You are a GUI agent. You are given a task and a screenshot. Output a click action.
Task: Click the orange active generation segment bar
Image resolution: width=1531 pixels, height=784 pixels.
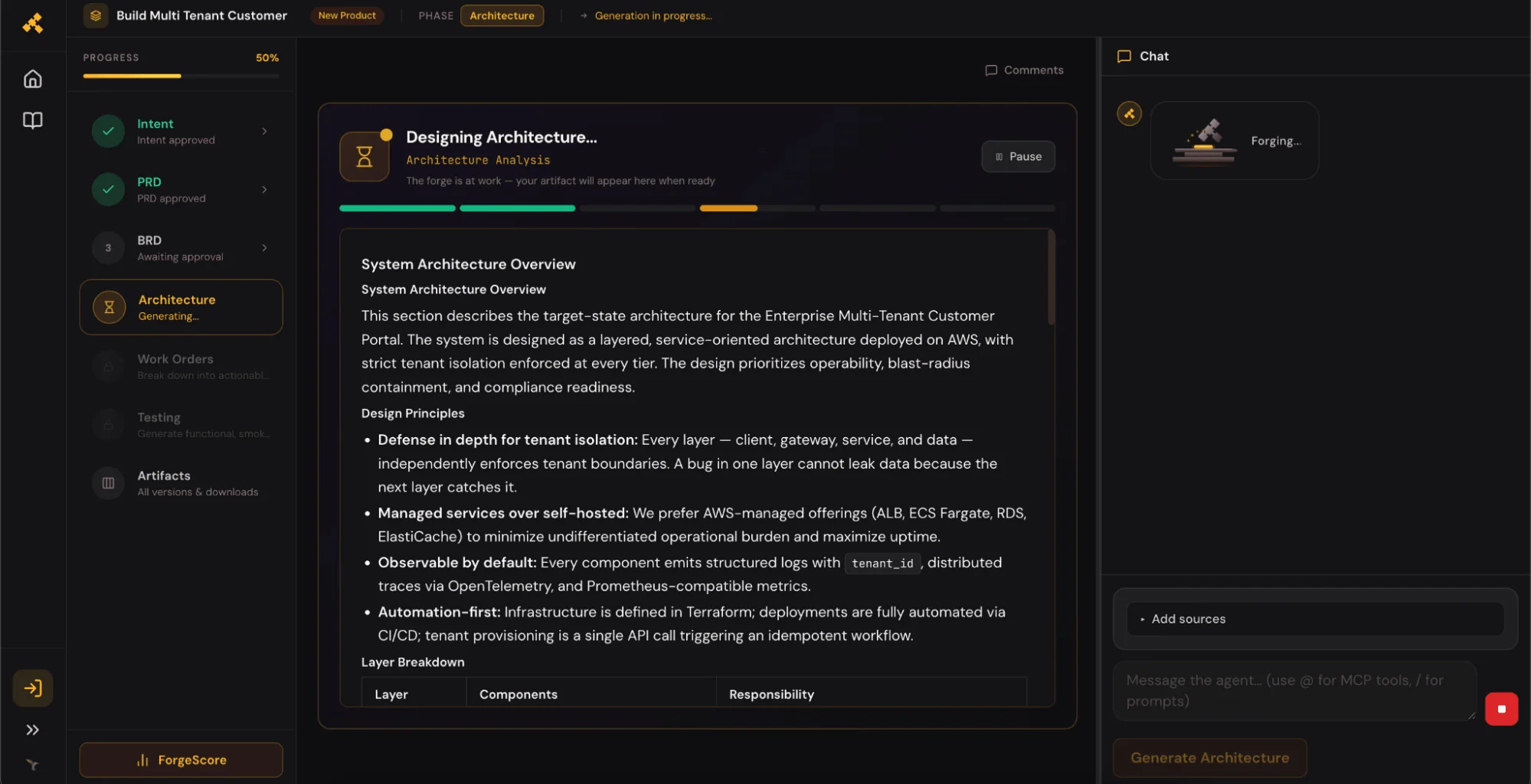tap(728, 208)
